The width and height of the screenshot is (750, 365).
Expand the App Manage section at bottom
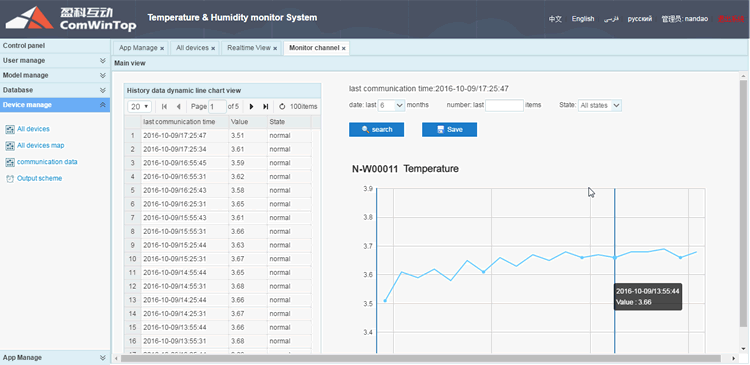tap(102, 357)
